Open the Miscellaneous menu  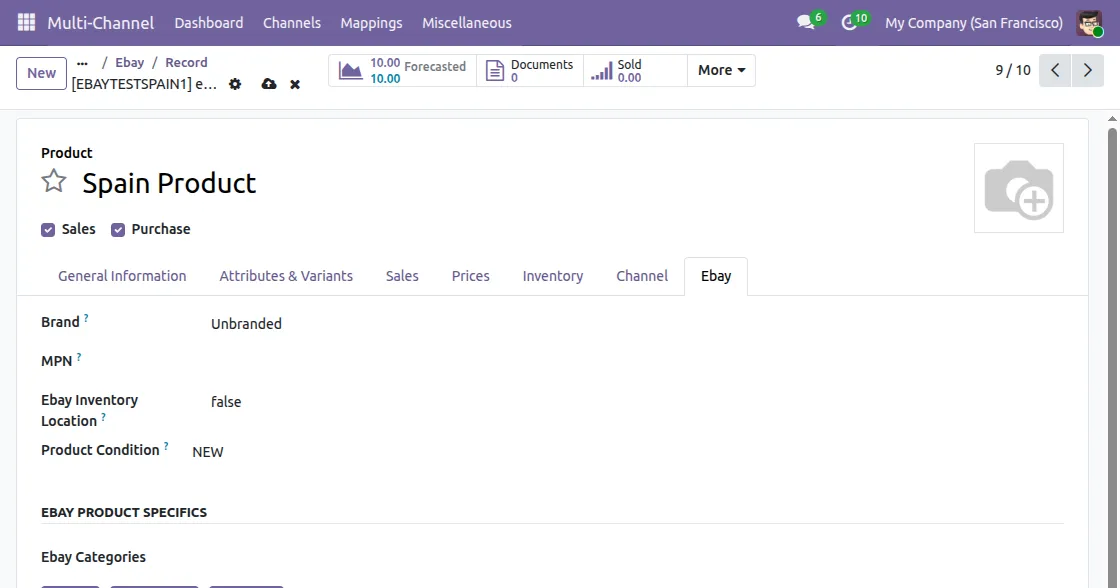(x=466, y=23)
